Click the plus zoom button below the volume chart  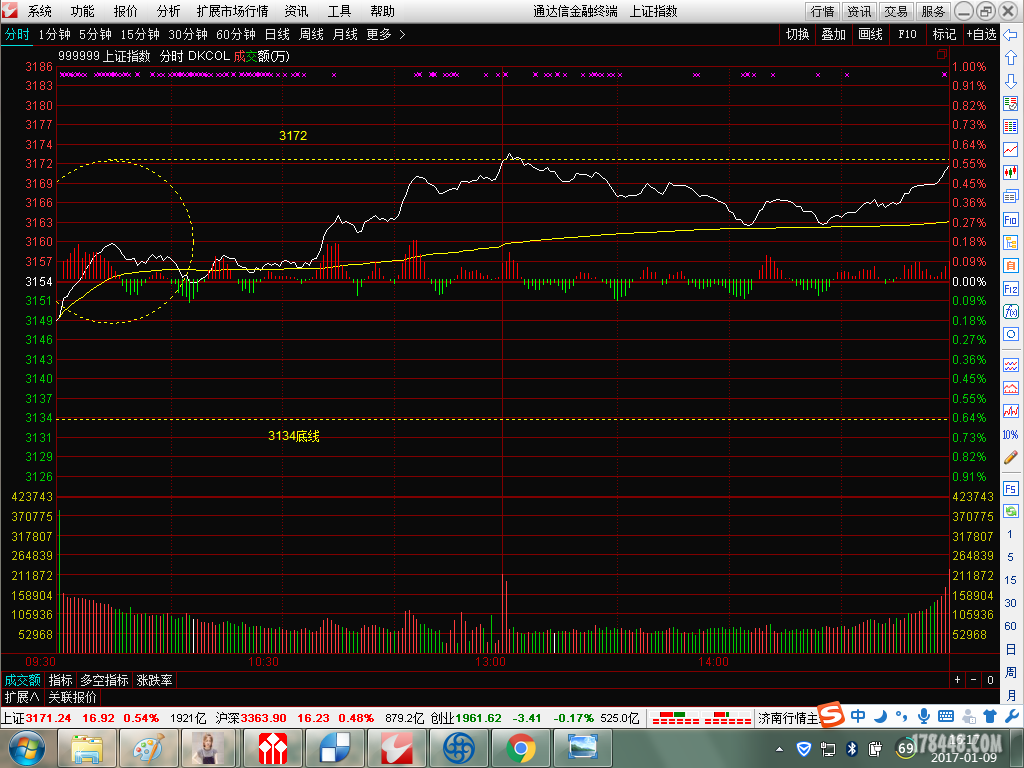coord(957,680)
